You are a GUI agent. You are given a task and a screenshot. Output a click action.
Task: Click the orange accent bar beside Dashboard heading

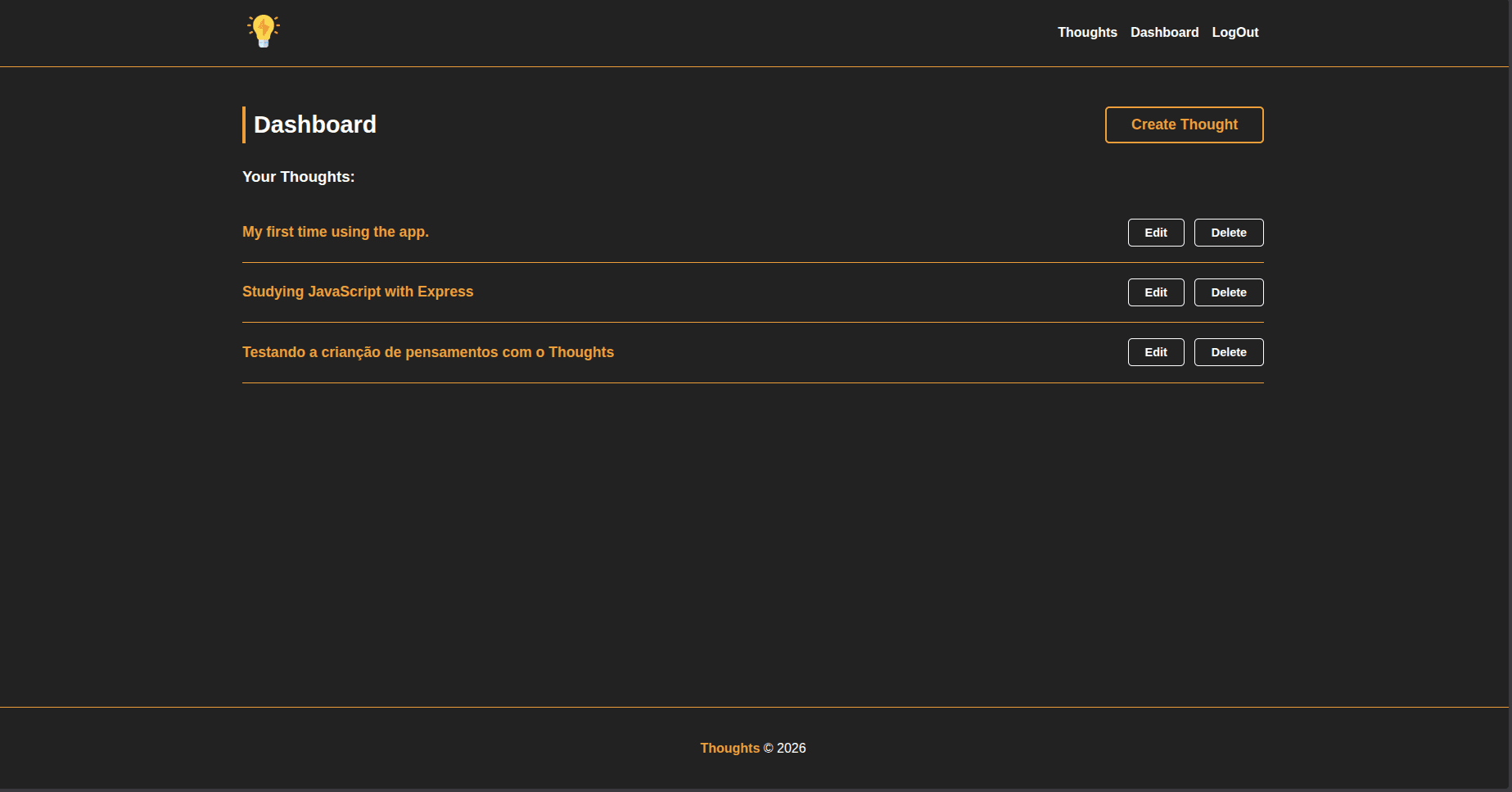coord(244,124)
